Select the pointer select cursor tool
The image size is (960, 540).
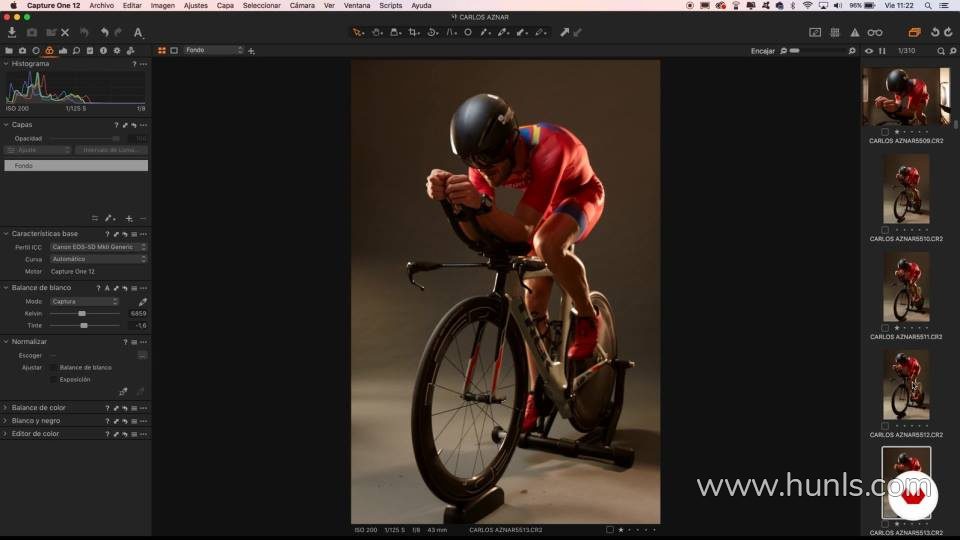coord(358,32)
